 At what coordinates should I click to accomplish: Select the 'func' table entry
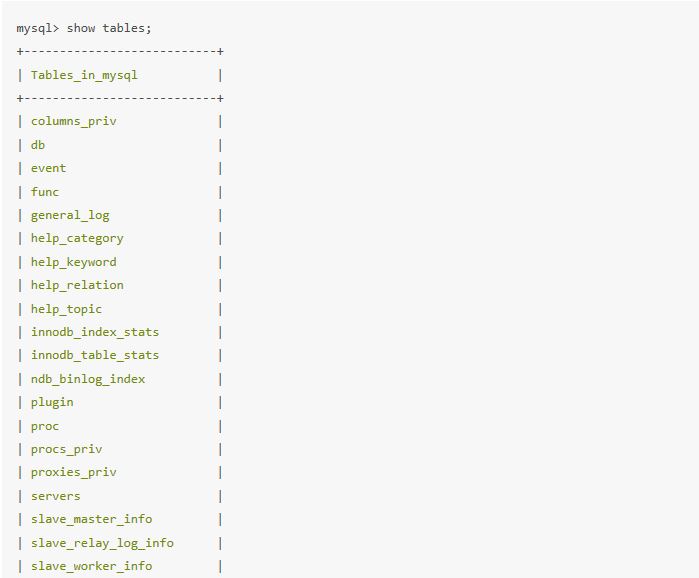pos(45,192)
